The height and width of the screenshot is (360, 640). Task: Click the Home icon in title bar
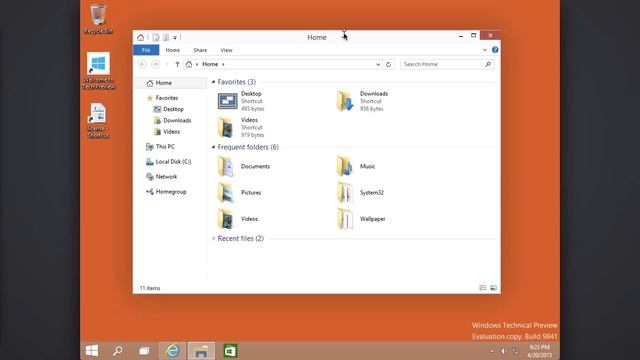(140, 38)
